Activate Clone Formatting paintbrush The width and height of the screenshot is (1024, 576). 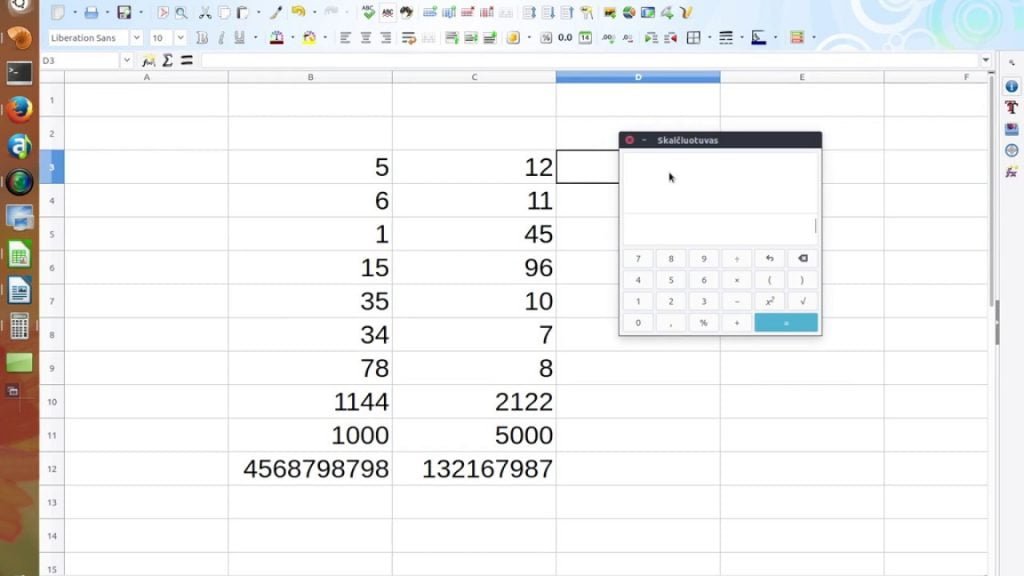click(277, 12)
